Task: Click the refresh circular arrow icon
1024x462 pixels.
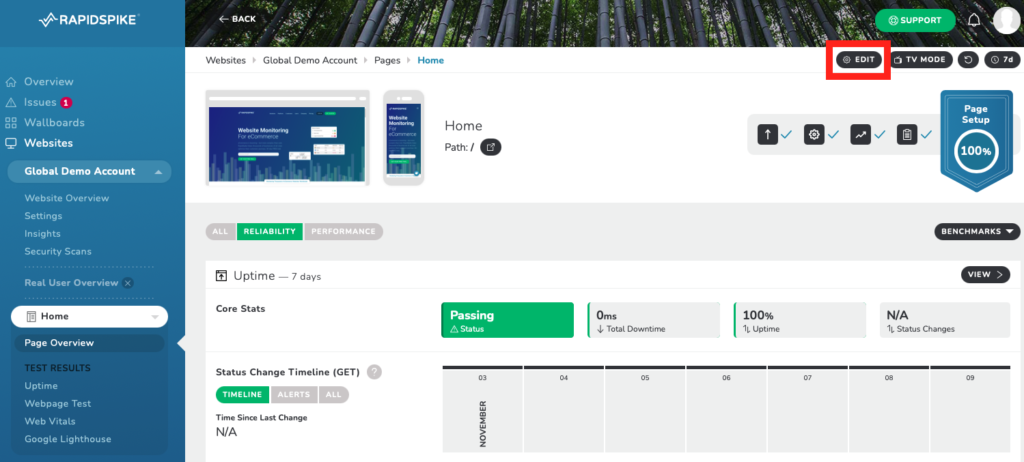Action: click(968, 59)
